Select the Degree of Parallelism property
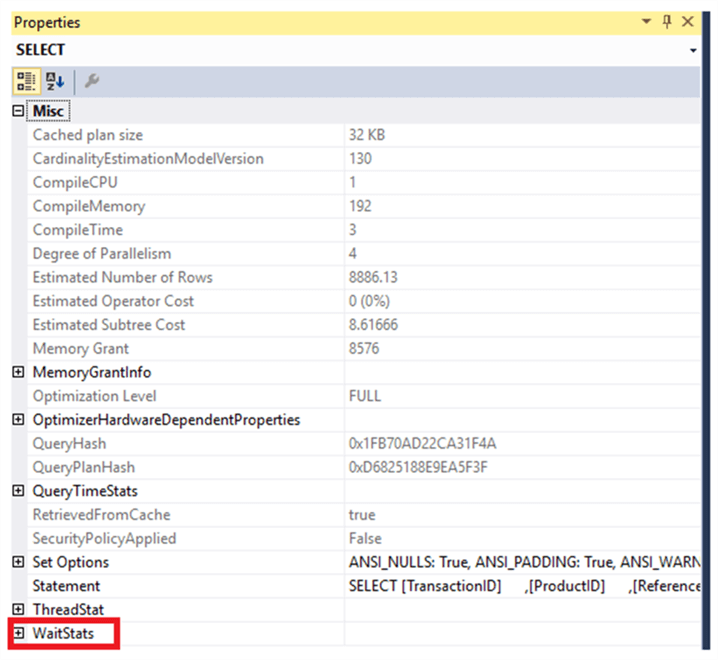The image size is (718, 660). coord(101,254)
